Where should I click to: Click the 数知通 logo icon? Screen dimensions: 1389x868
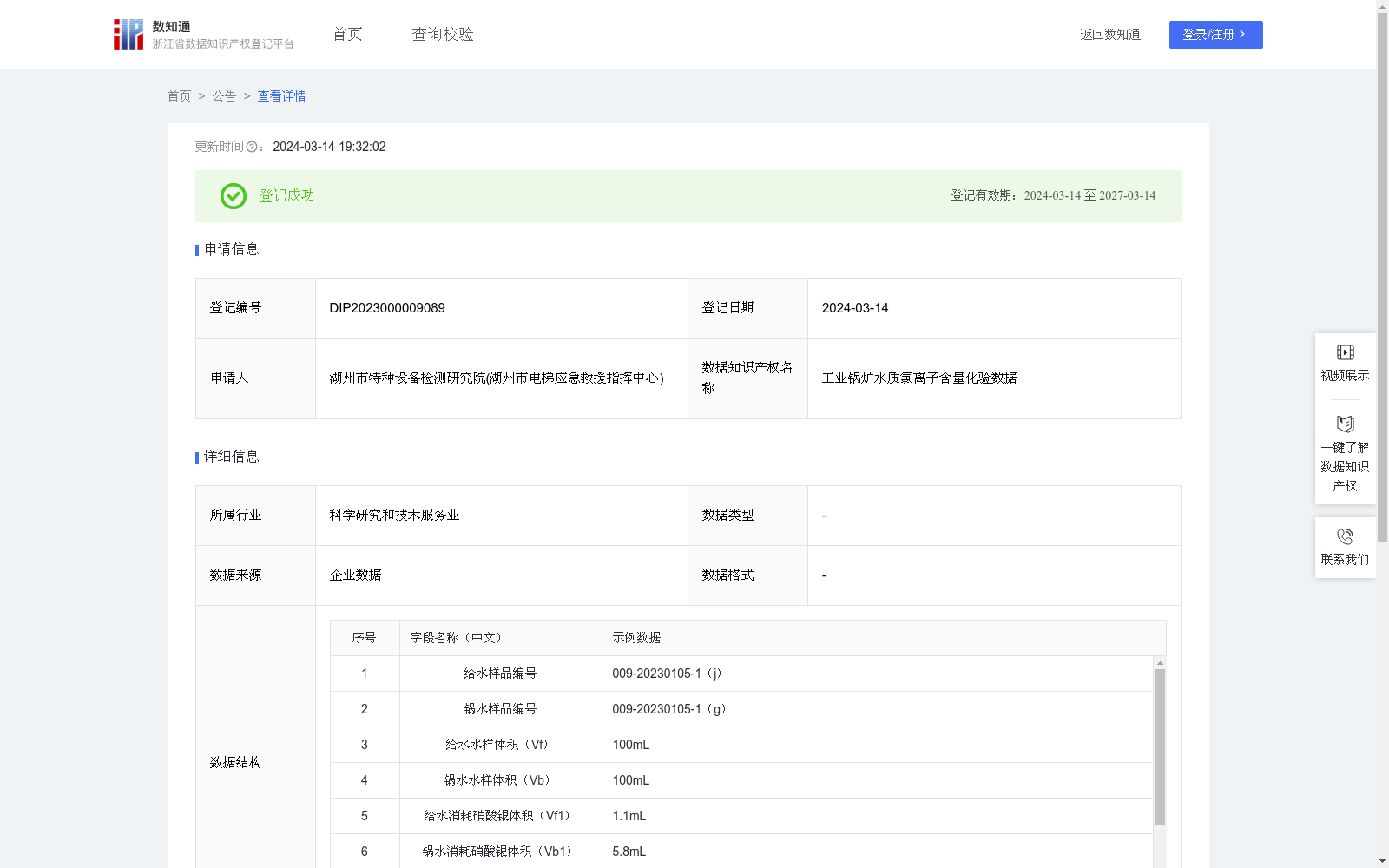(128, 35)
